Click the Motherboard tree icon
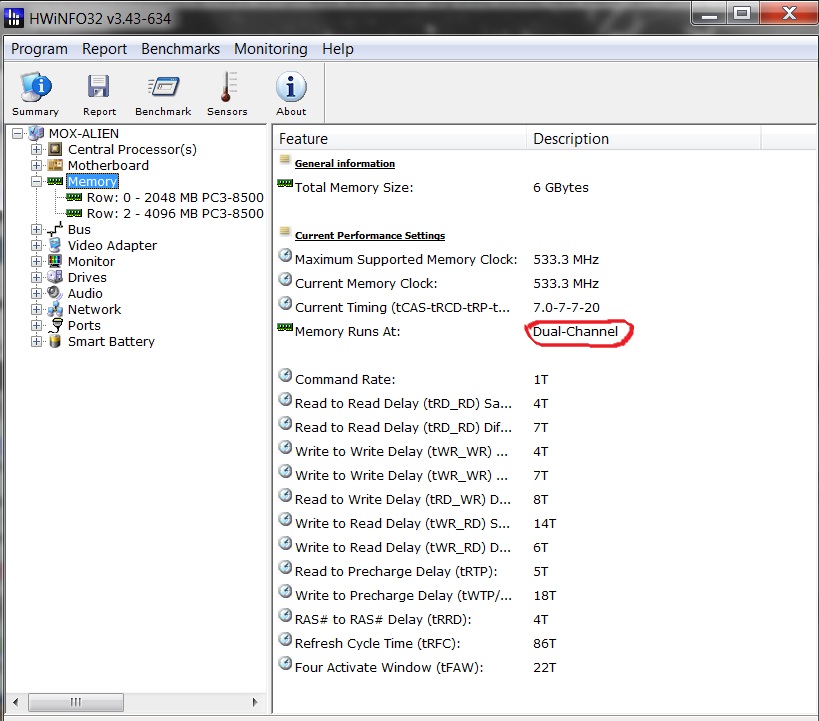This screenshot has width=819, height=721. 55,165
